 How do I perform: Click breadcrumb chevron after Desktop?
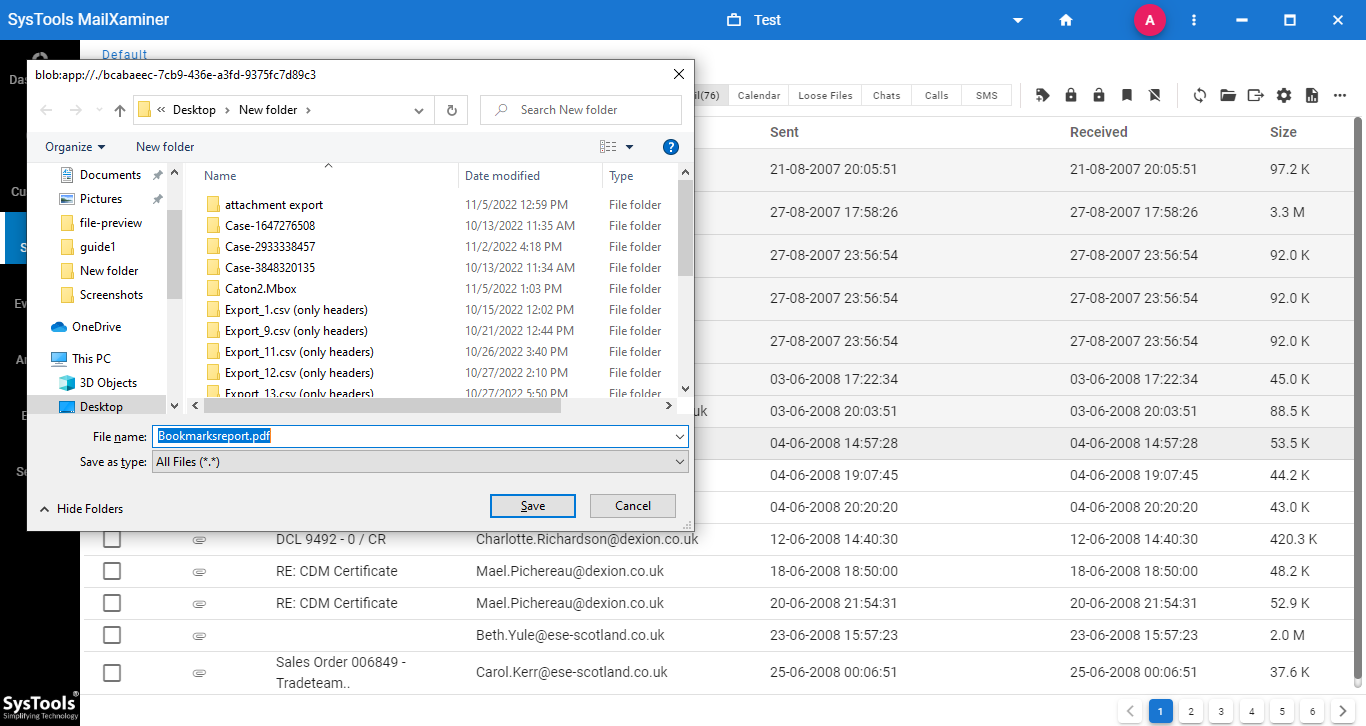(227, 110)
